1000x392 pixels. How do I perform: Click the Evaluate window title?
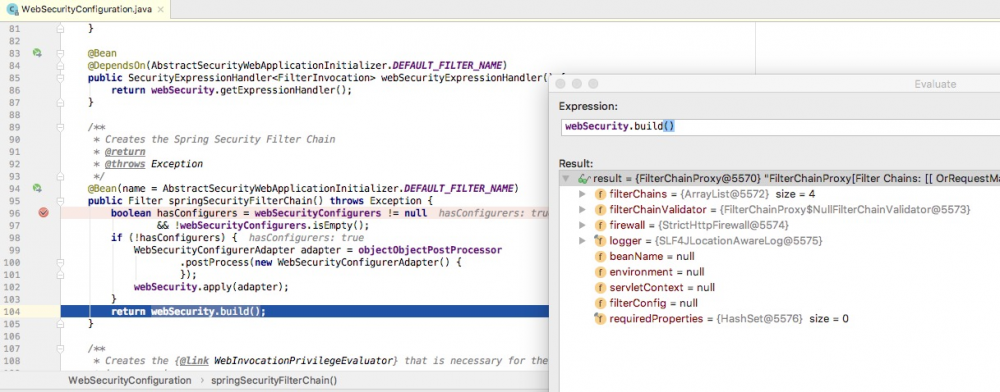tap(935, 84)
